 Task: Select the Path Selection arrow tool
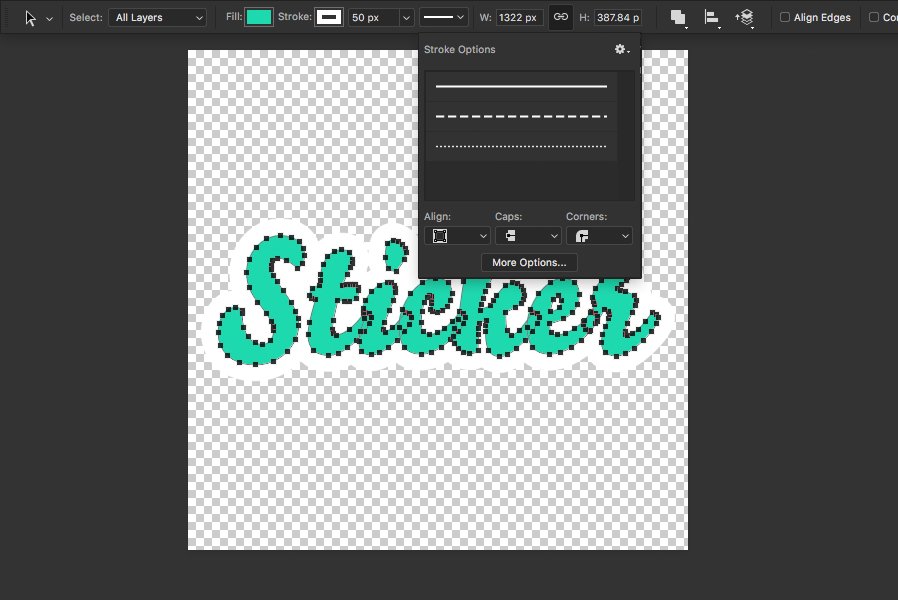(30, 18)
